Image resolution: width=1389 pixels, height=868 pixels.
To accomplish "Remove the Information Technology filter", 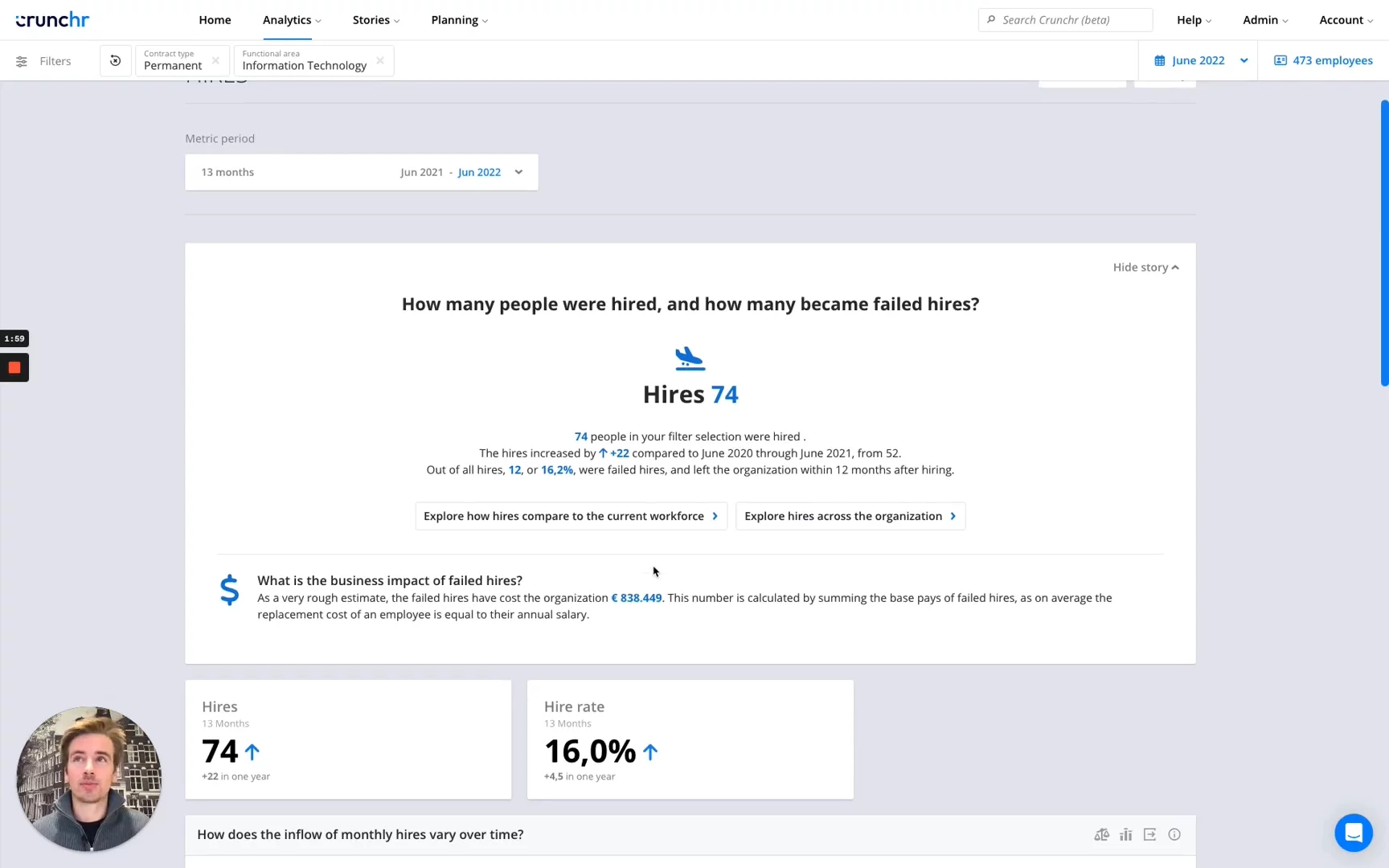I will [x=380, y=61].
